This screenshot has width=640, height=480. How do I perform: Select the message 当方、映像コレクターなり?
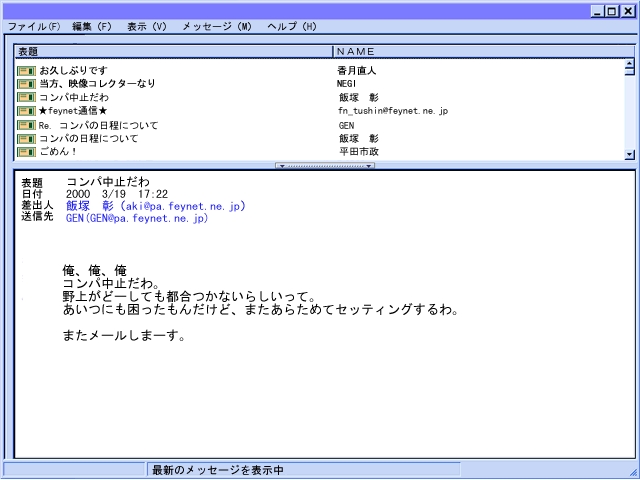[x=98, y=84]
